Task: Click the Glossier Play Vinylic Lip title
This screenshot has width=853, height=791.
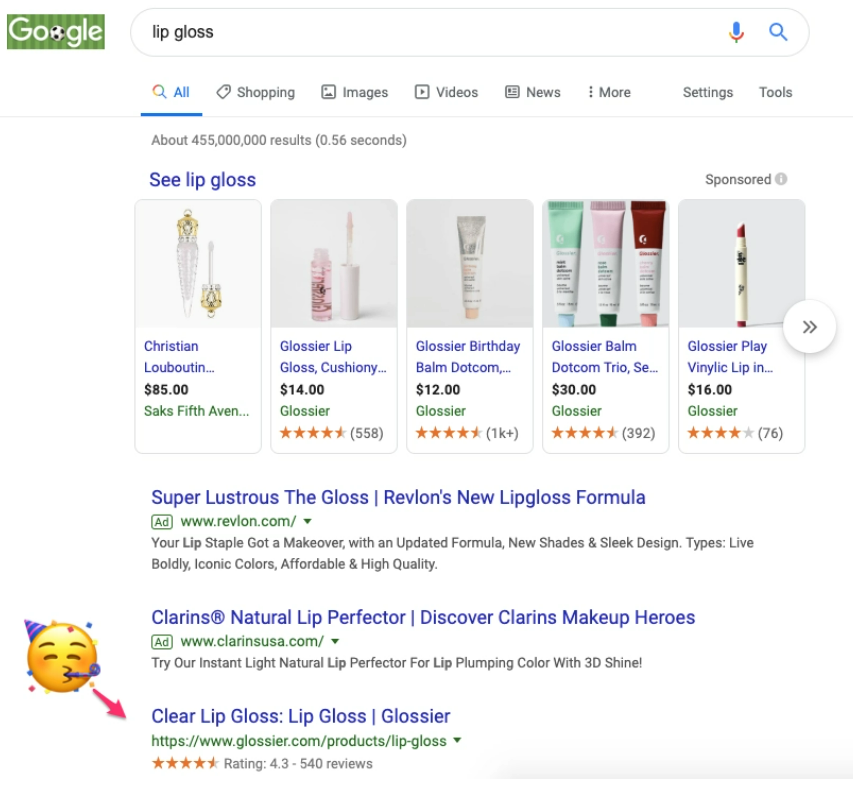Action: [730, 357]
